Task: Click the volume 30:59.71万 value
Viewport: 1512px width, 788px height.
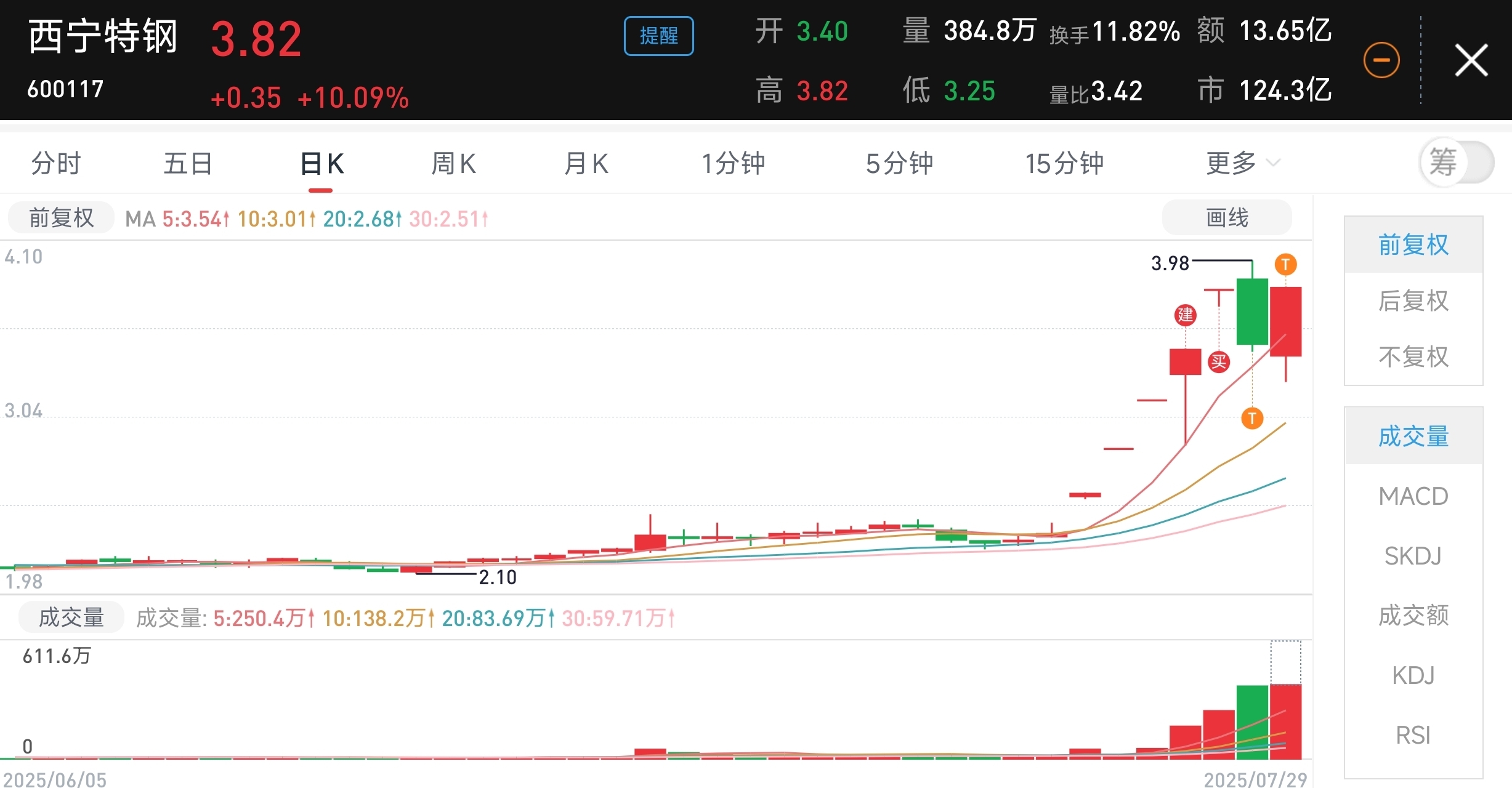Action: (618, 618)
